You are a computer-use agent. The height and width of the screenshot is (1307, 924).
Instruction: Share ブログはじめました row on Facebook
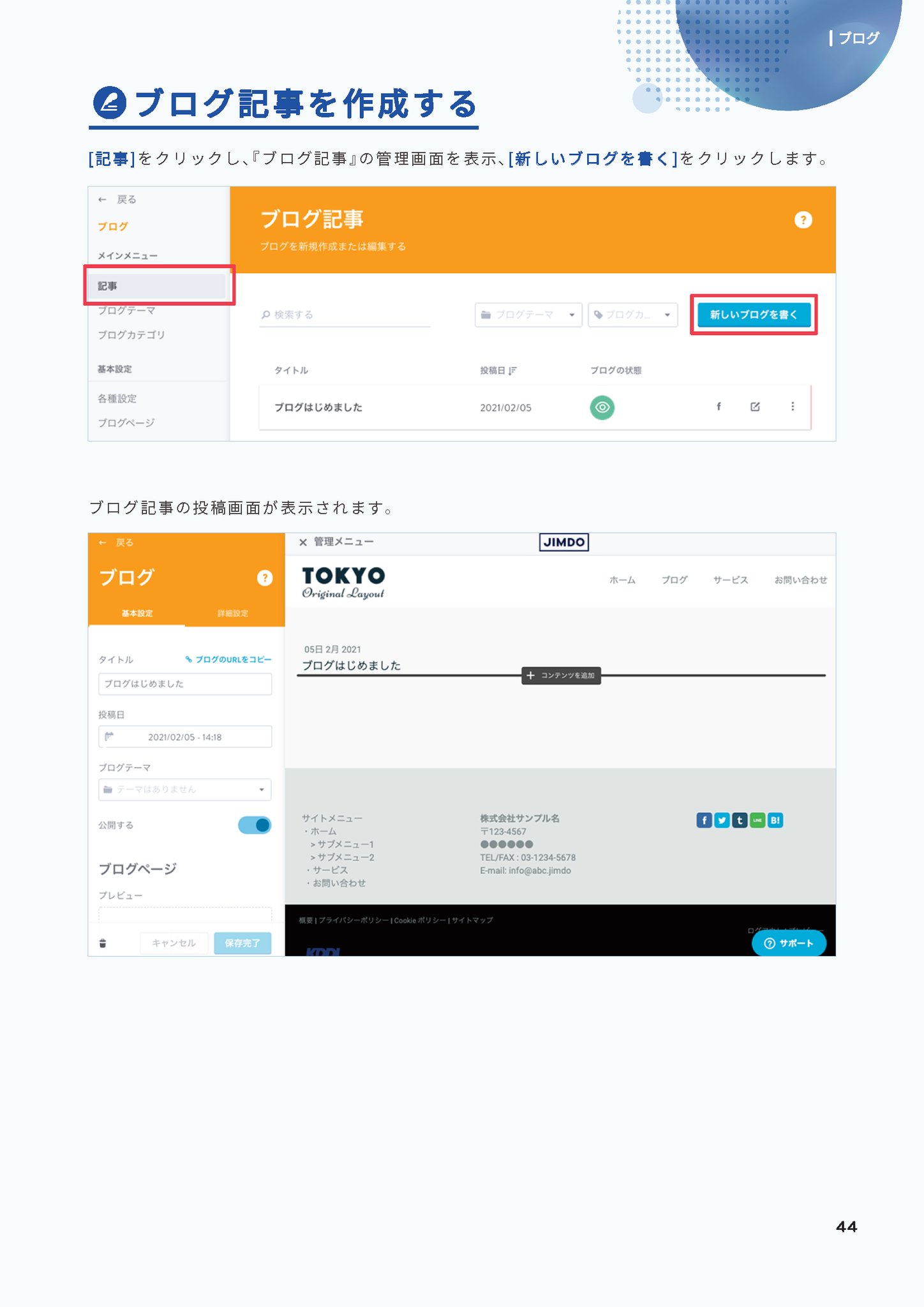coord(719,407)
